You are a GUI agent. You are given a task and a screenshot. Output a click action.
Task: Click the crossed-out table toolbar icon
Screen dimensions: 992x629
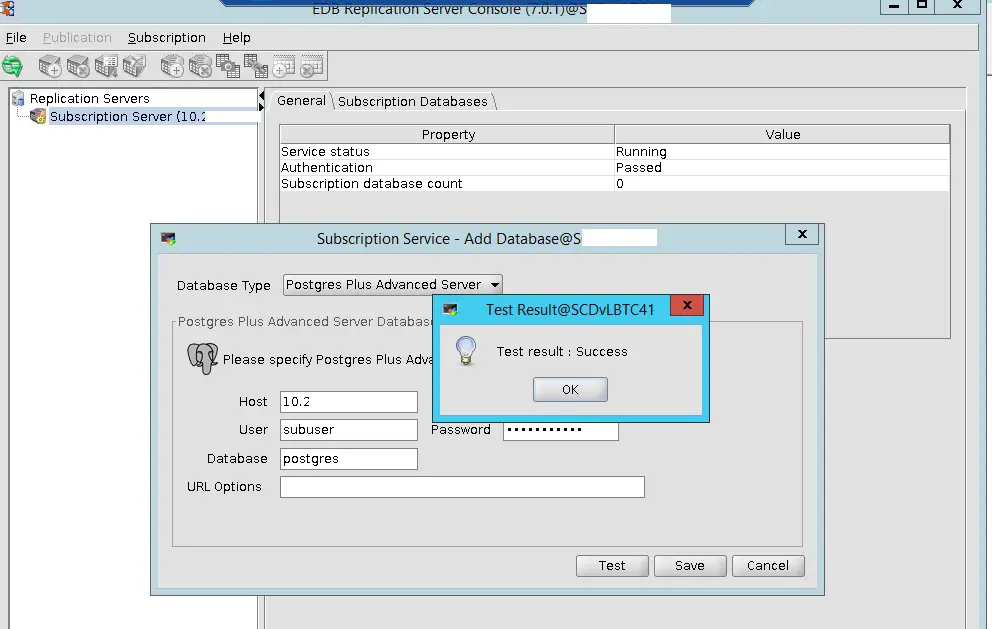[x=134, y=66]
